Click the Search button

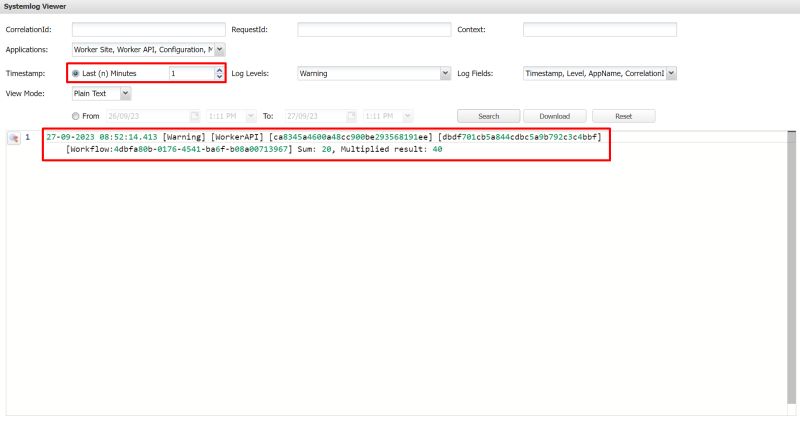(x=489, y=116)
